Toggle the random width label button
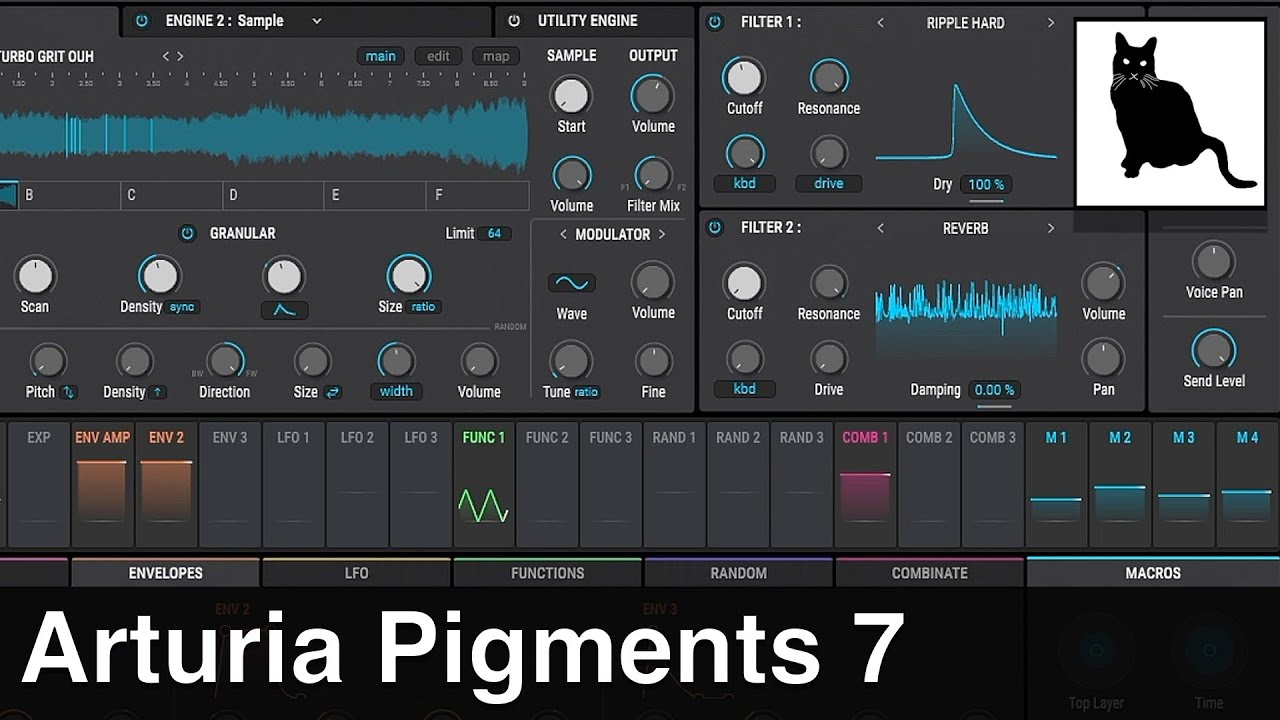The width and height of the screenshot is (1280, 720). tap(396, 392)
